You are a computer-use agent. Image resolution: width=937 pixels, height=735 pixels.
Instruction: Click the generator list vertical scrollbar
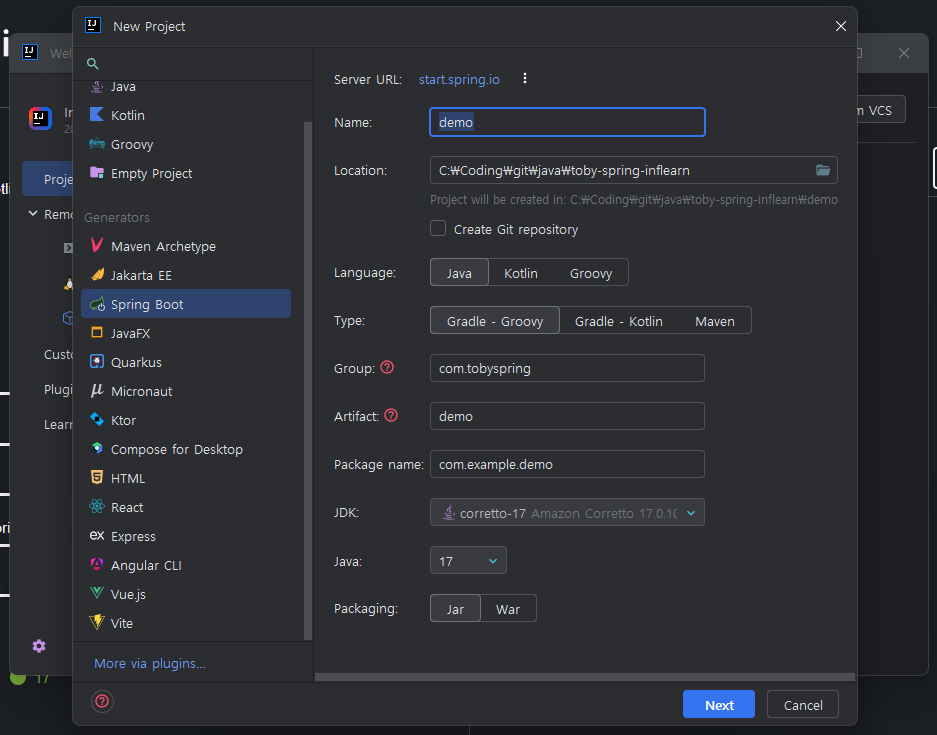point(308,381)
